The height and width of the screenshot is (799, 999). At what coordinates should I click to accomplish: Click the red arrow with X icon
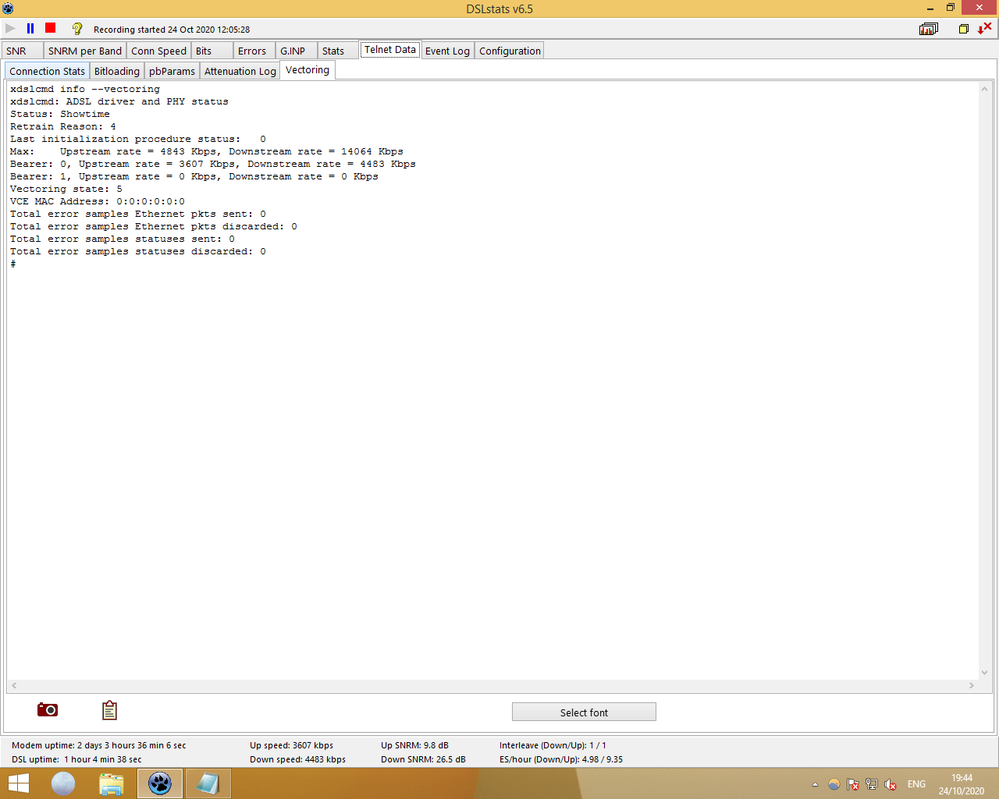coord(984,29)
